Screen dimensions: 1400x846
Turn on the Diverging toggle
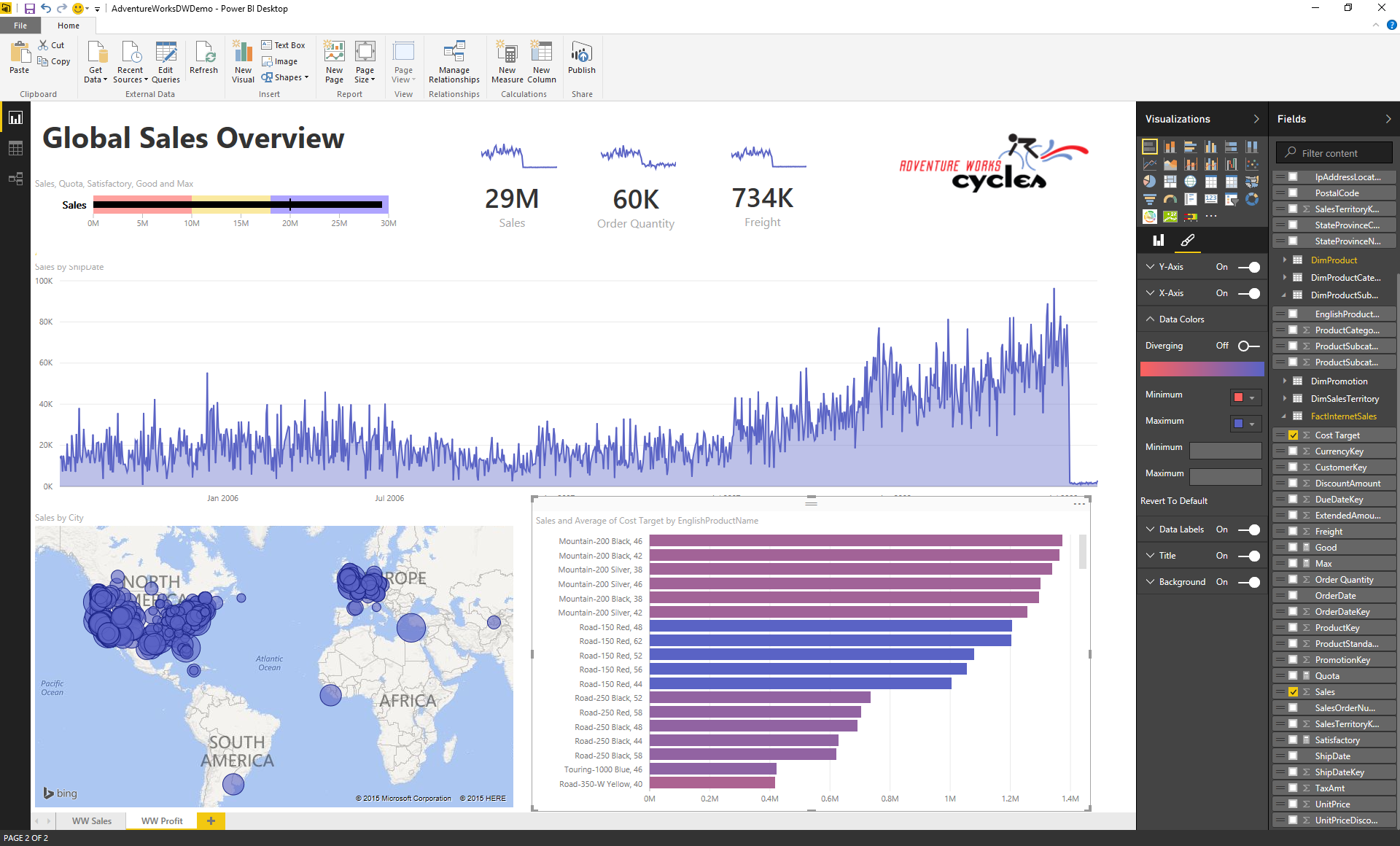[x=1248, y=346]
